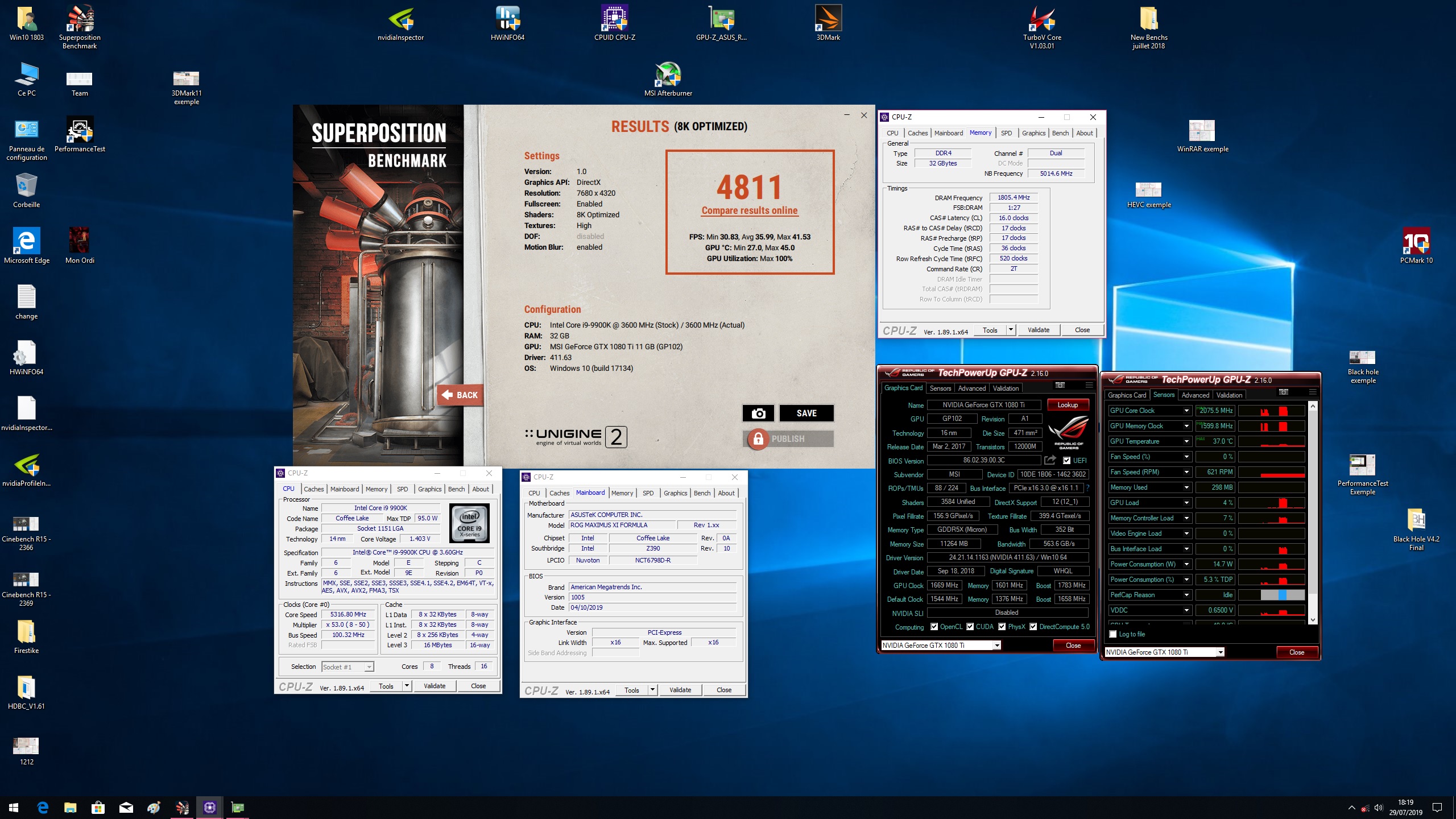Viewport: 1456px width, 819px height.
Task: Click the Power Consumption (W) sensor graph
Action: click(x=1272, y=564)
